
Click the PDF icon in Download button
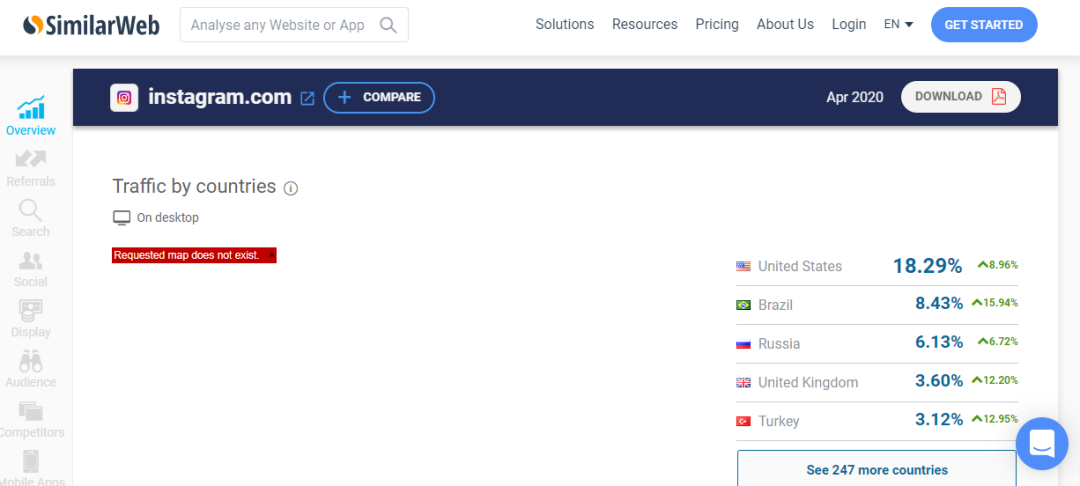tap(999, 96)
